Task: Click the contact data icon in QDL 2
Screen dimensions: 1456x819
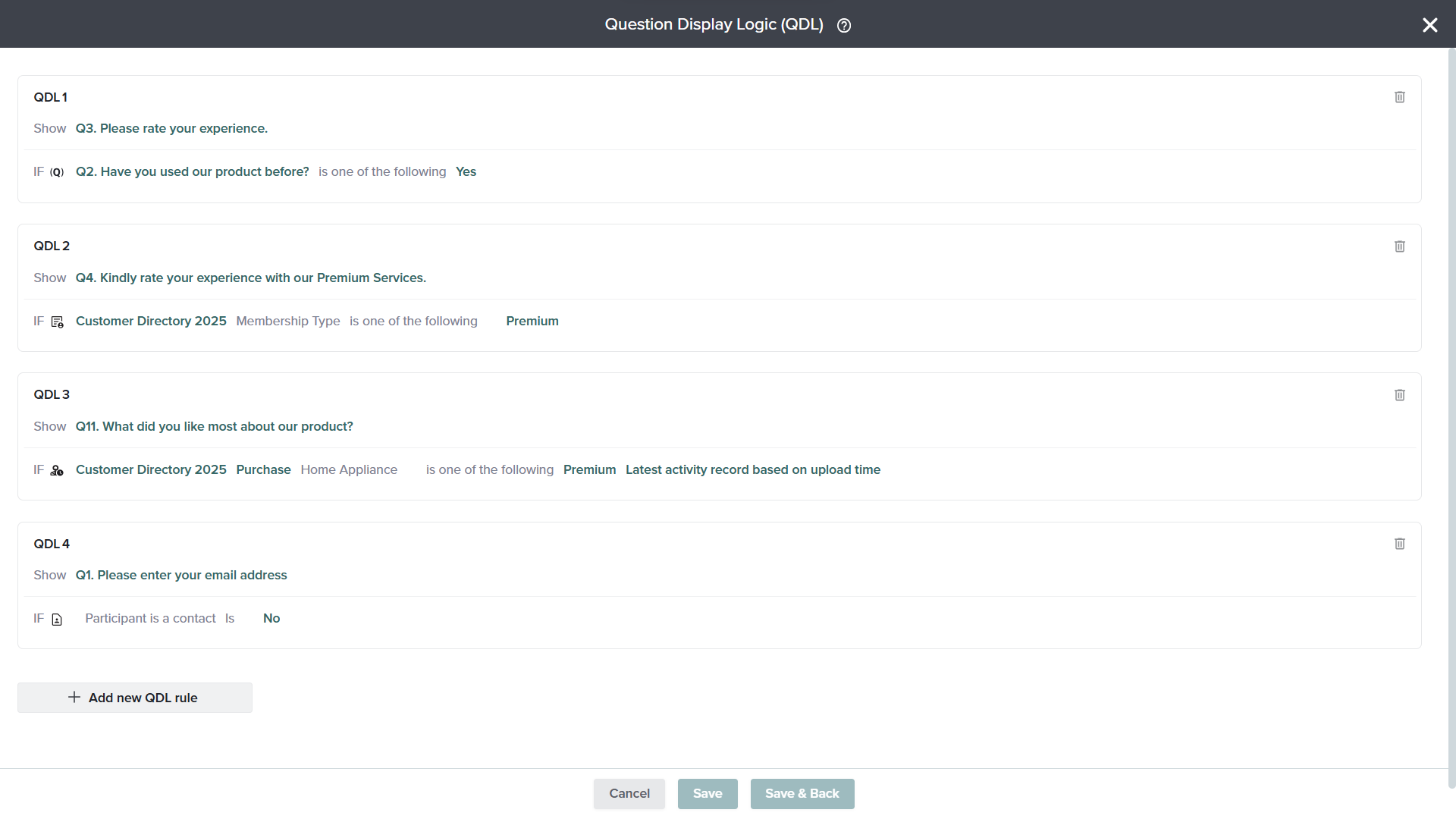Action: (58, 322)
